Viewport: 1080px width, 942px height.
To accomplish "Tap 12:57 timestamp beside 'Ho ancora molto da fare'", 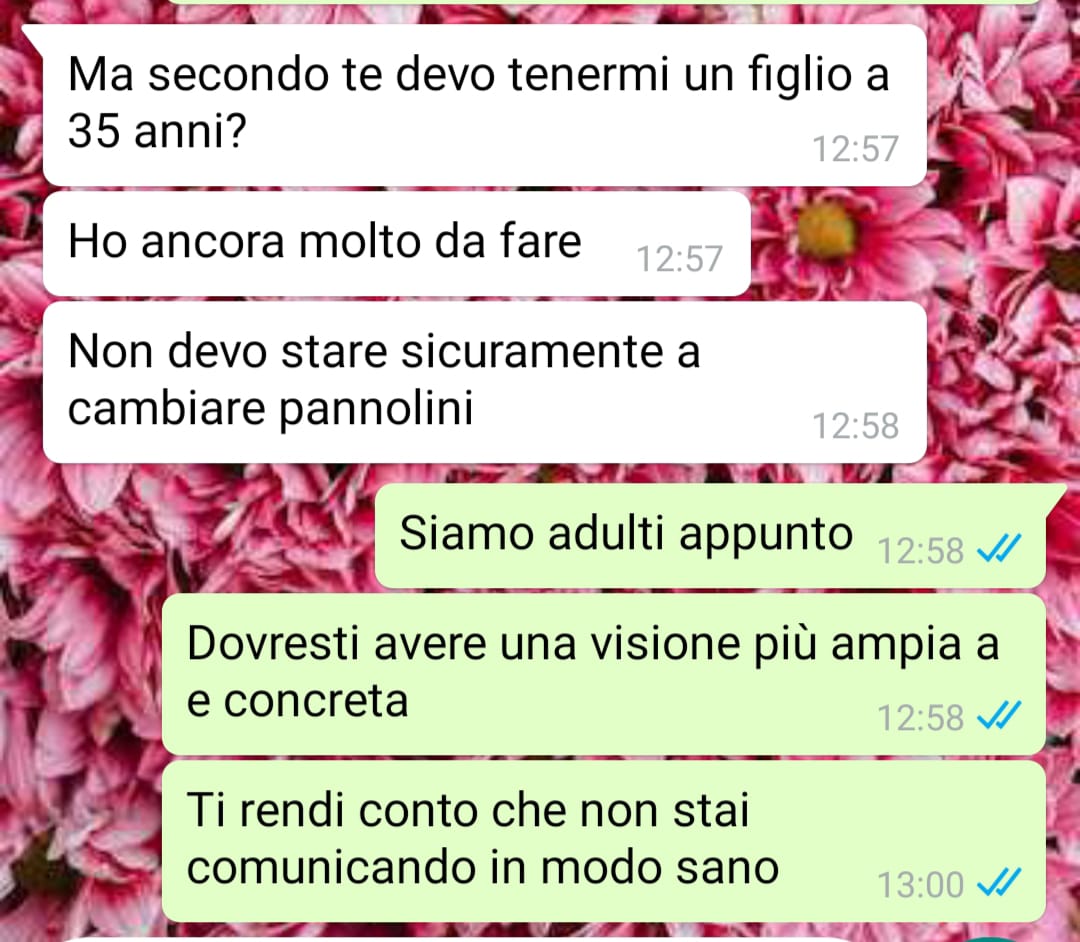I will click(x=679, y=259).
